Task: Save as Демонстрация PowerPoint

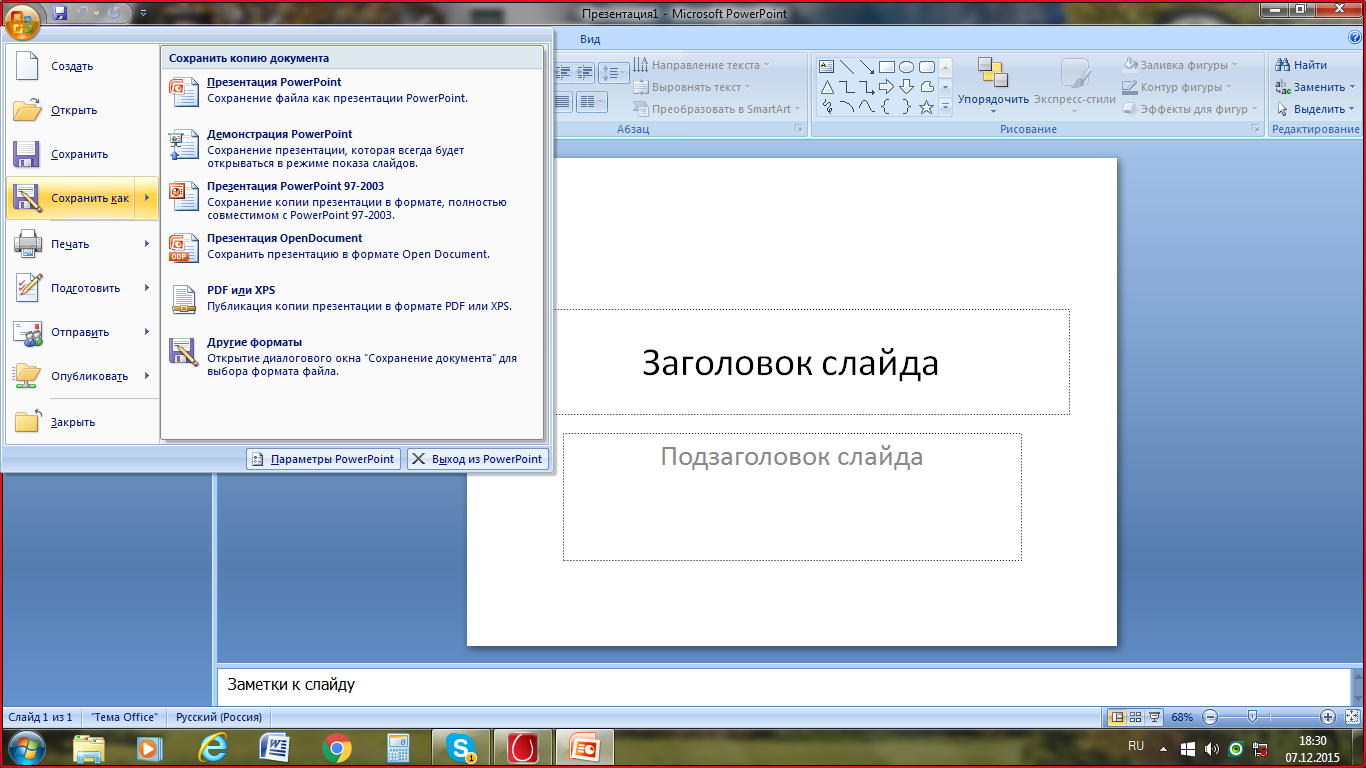Action: click(x=352, y=148)
